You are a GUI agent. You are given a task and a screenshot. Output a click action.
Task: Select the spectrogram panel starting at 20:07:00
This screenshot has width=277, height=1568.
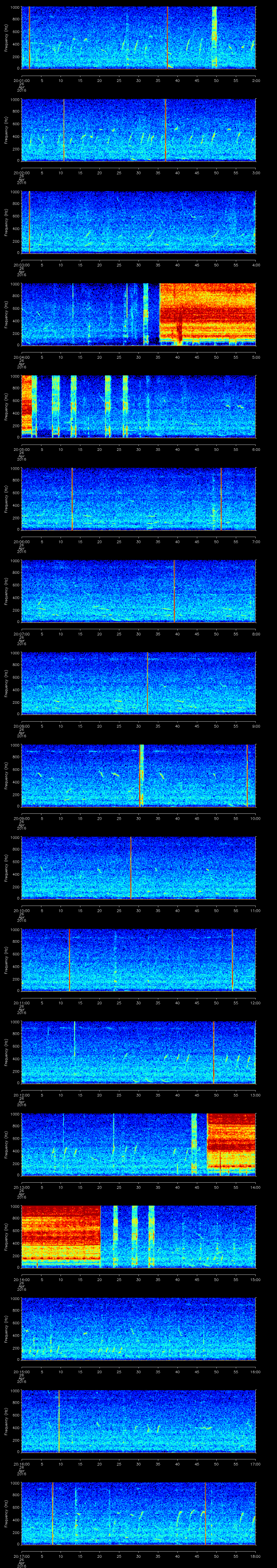[138, 591]
